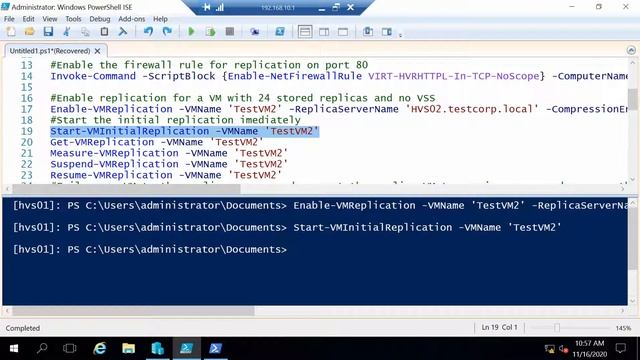Pin the remote desktop connection bar

coord(207,7)
